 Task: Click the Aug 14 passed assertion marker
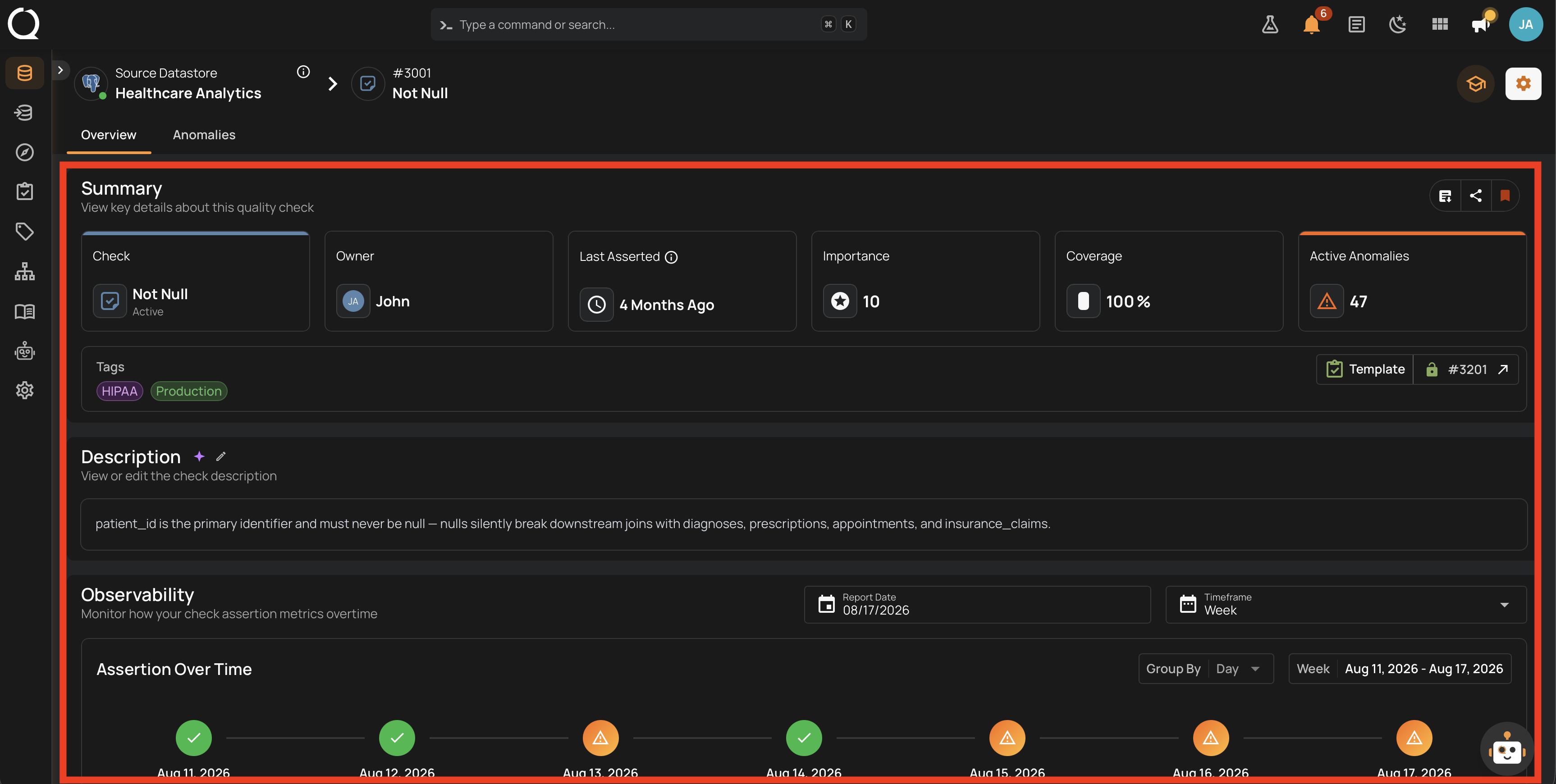(804, 738)
